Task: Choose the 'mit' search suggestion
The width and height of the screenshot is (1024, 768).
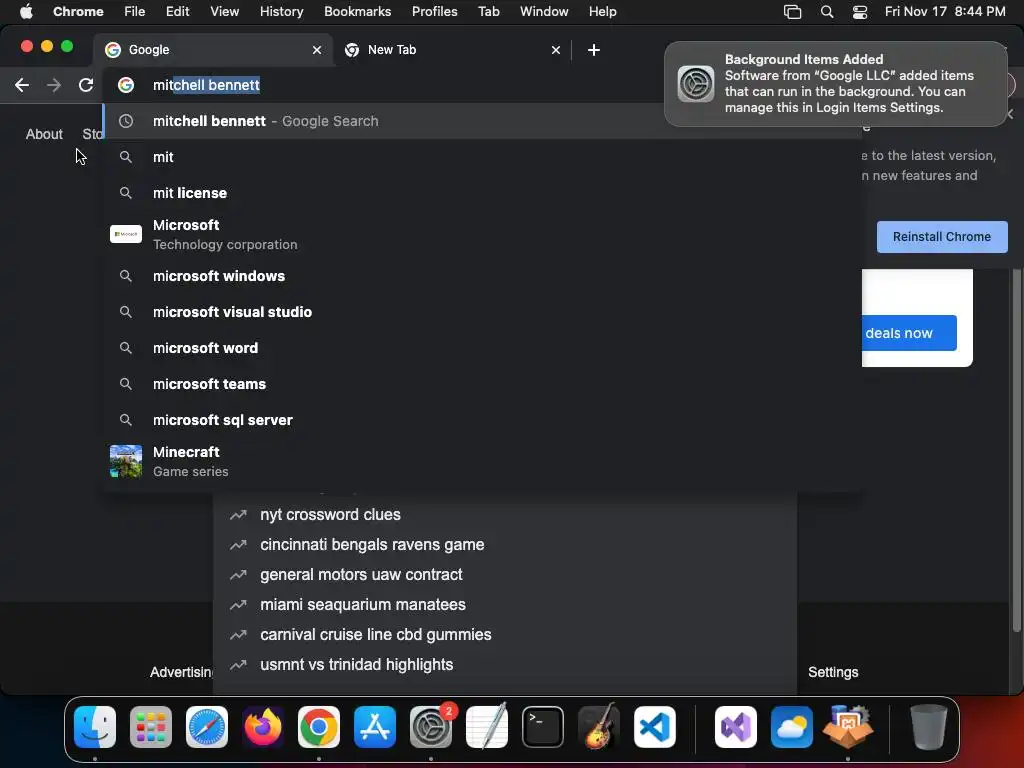Action: [x=482, y=157]
